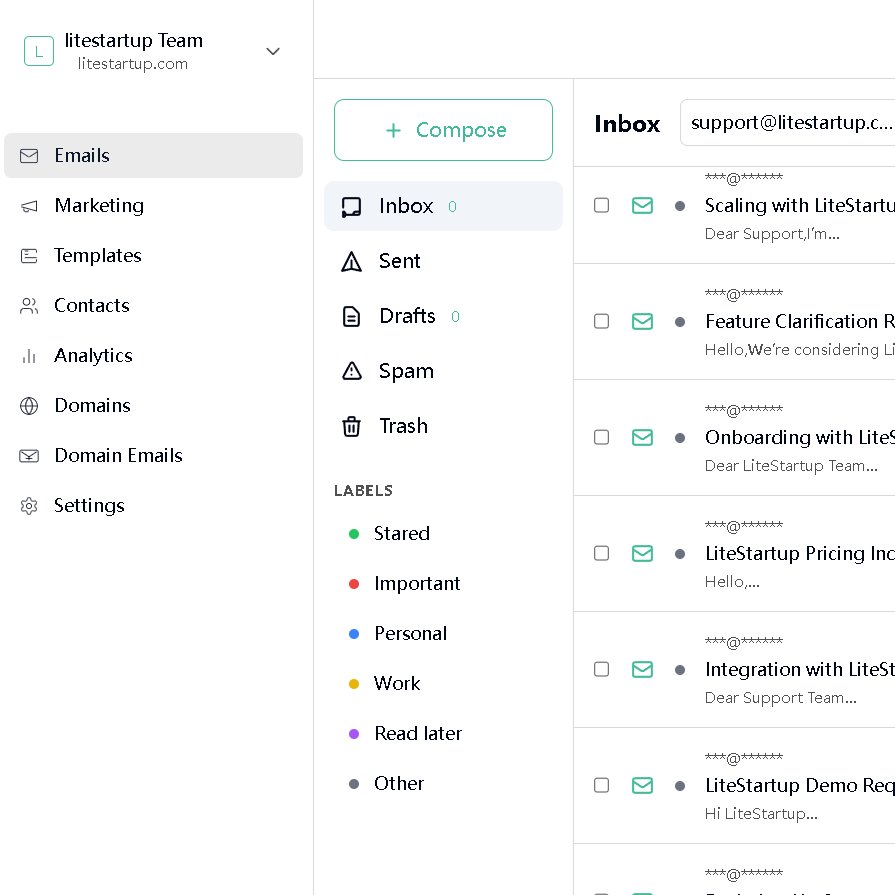Viewport: 895px width, 895px height.
Task: Select the Feature Clarification email checkbox
Action: click(x=601, y=321)
